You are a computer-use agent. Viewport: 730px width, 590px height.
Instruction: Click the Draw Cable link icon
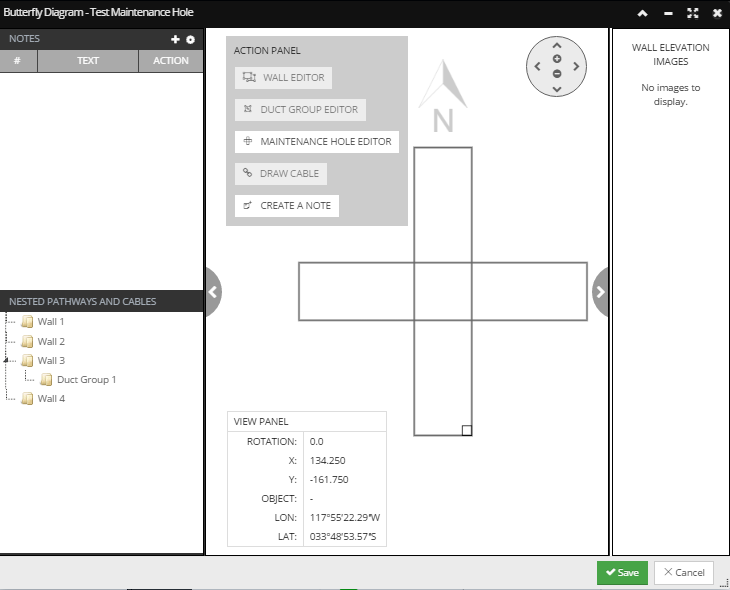tap(248, 173)
